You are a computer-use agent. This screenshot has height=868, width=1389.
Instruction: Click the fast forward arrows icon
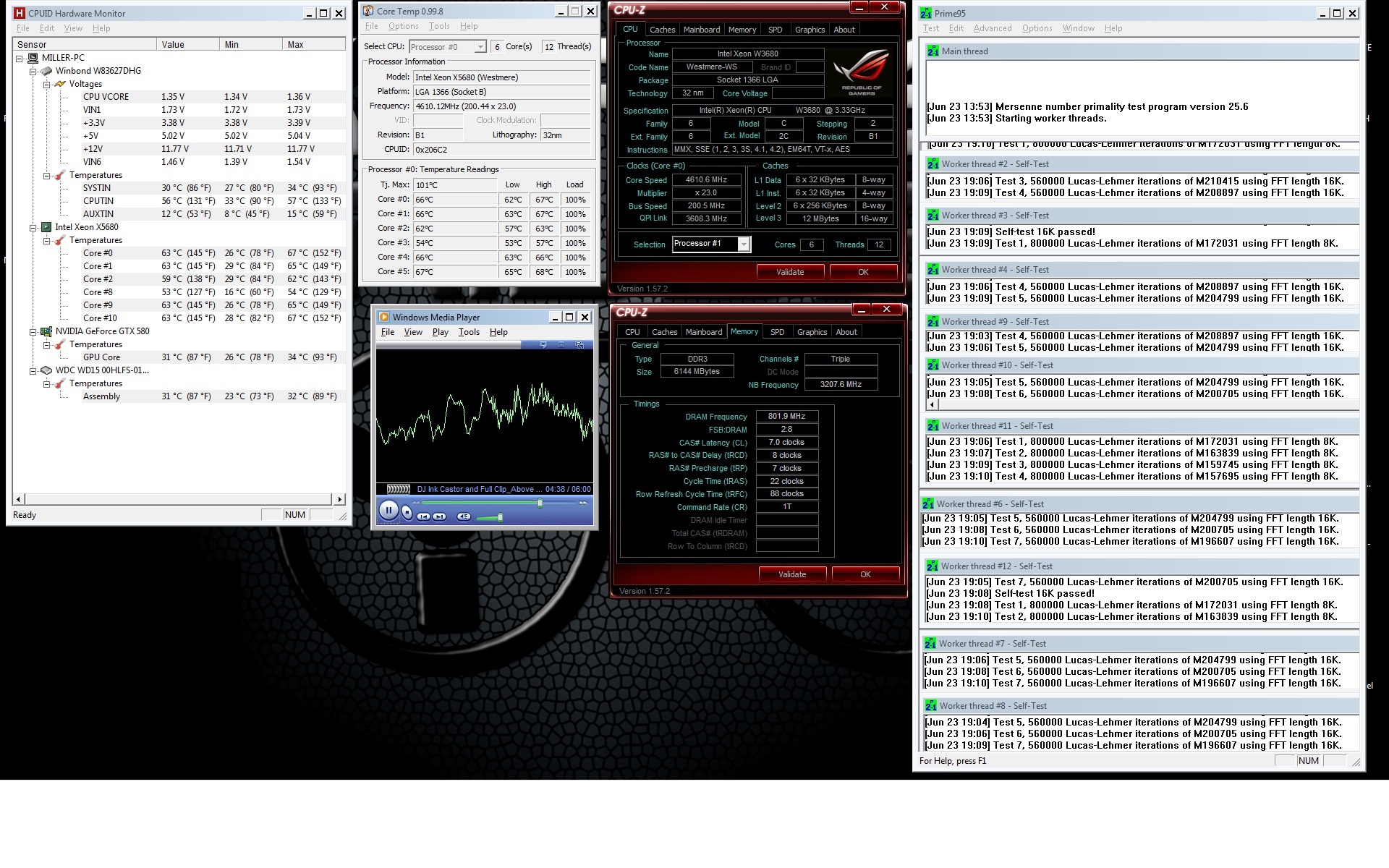583,503
